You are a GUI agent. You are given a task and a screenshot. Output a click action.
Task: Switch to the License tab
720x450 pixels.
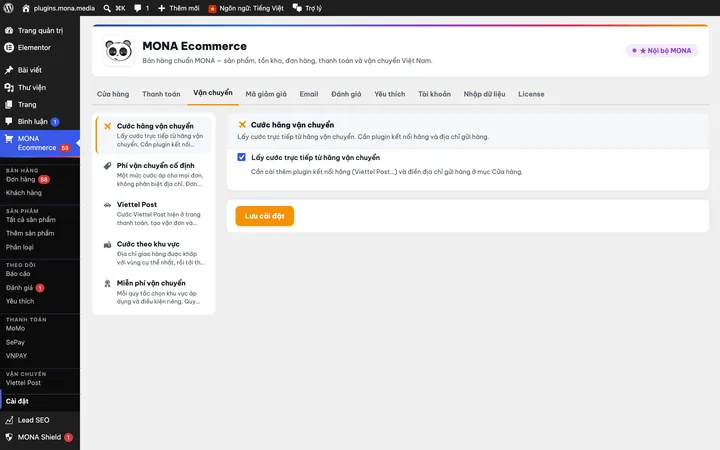point(531,94)
